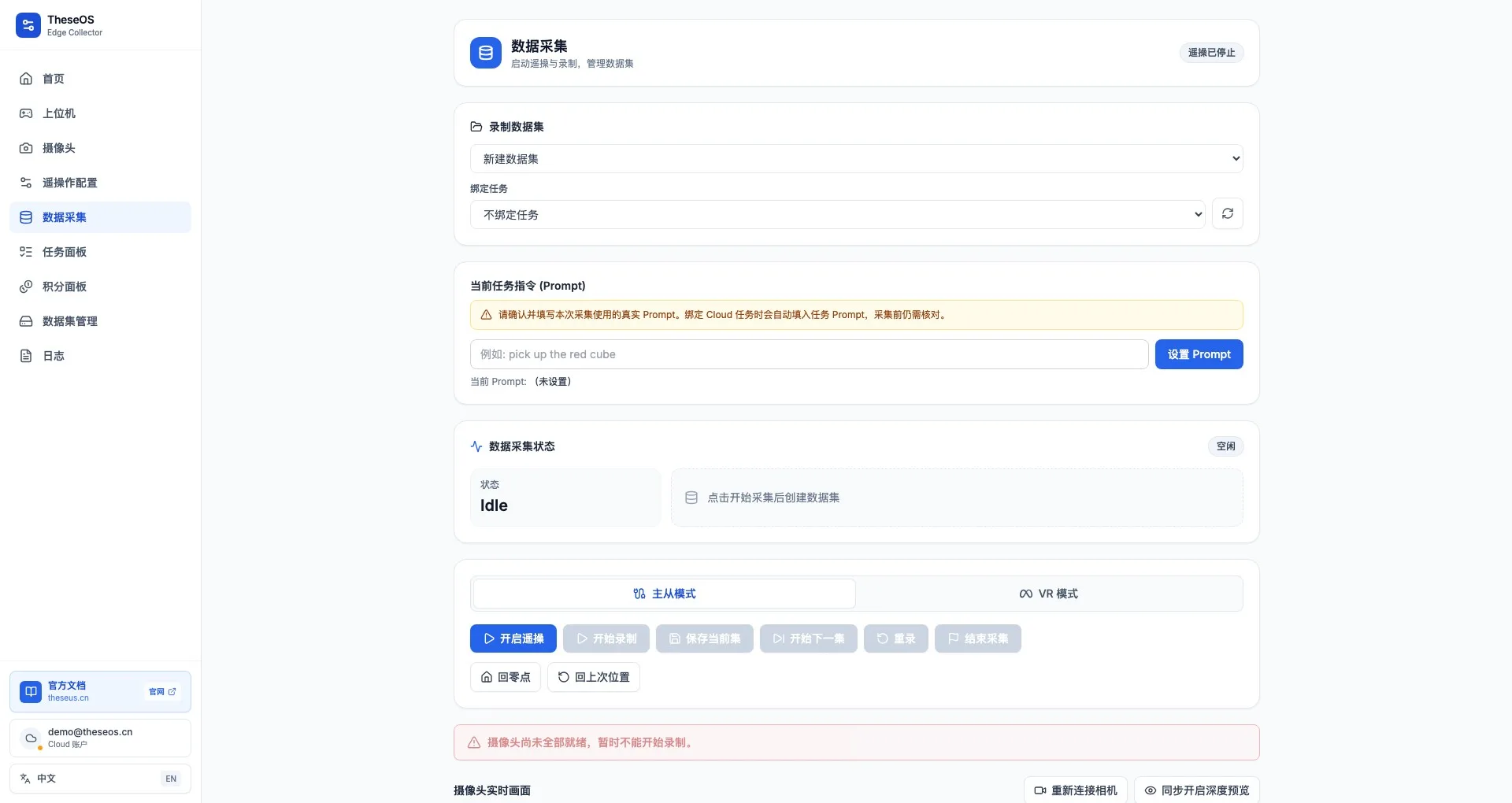This screenshot has width=1512, height=803.
Task: Click the 空闲 status badge
Action: pos(1225,446)
